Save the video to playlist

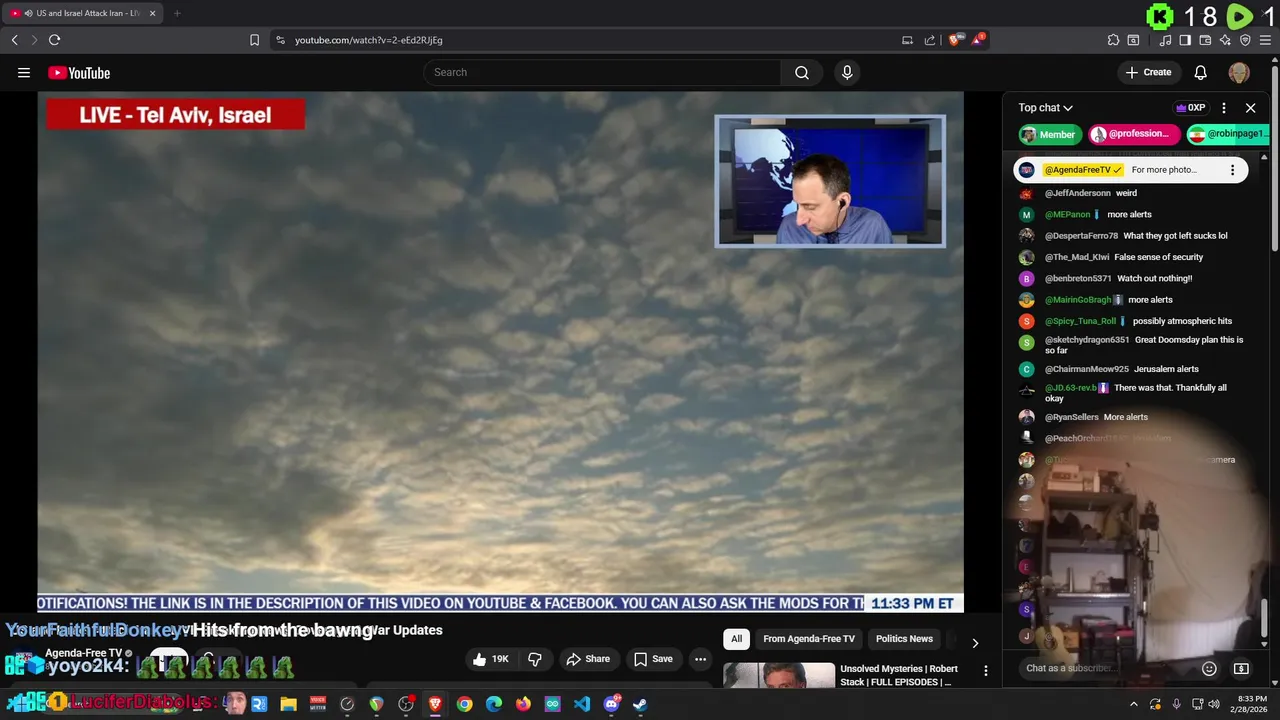click(653, 659)
